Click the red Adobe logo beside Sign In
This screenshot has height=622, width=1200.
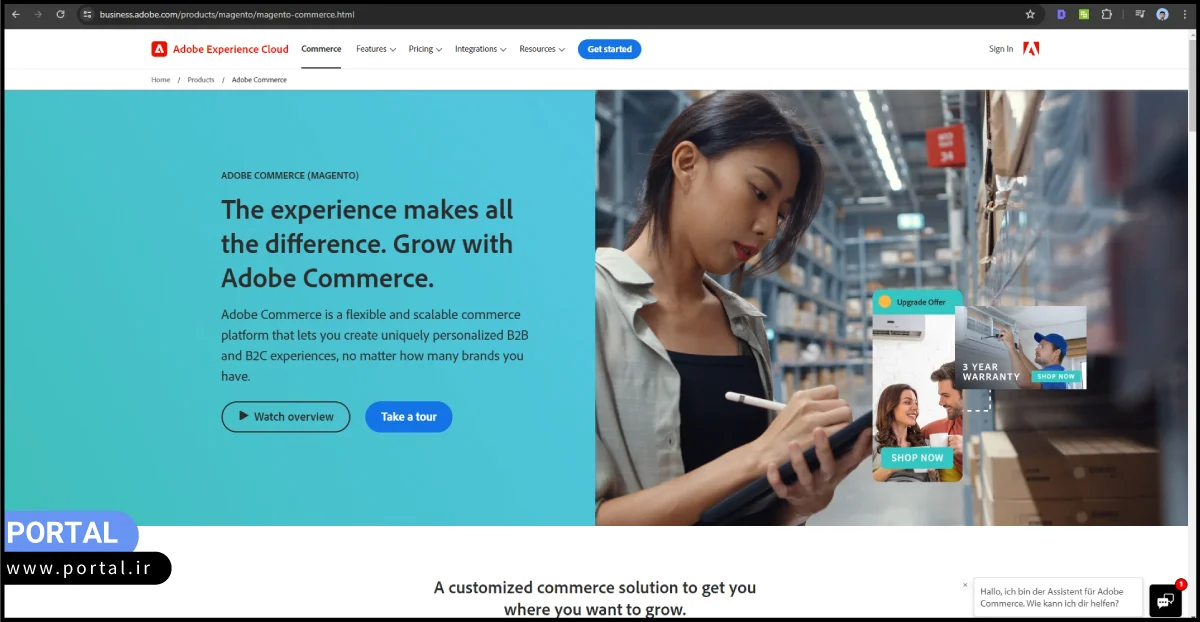(x=1031, y=48)
